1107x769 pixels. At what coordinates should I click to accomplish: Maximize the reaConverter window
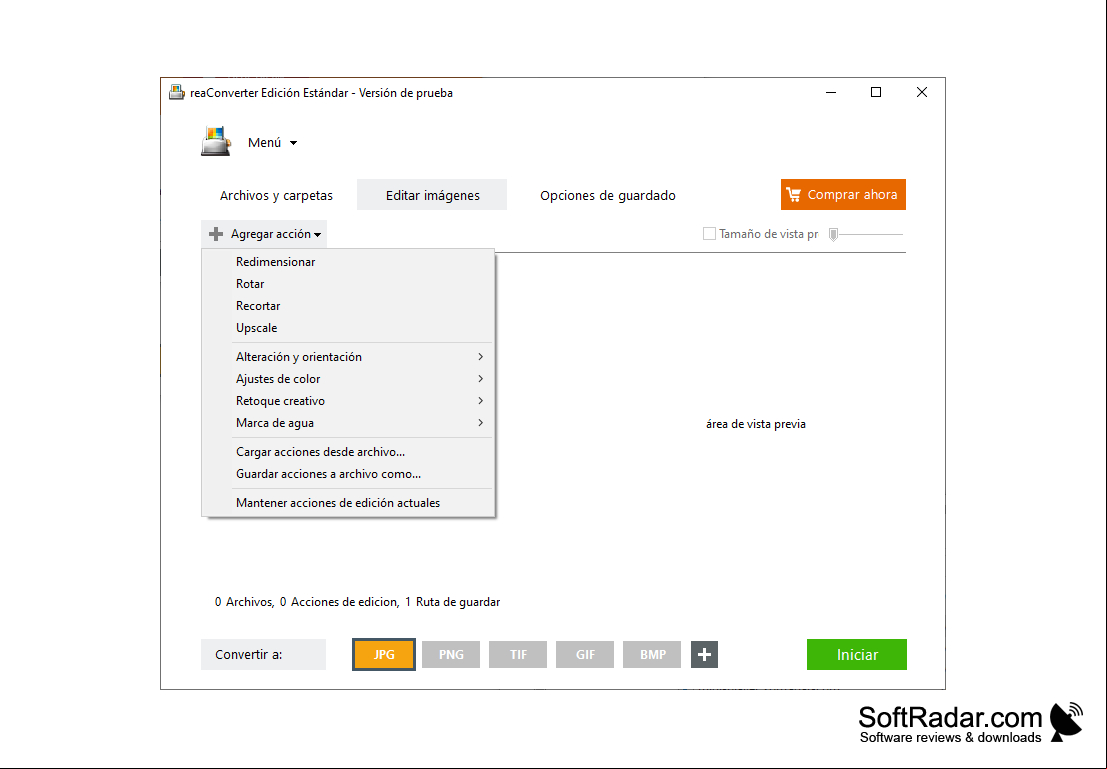tap(876, 93)
